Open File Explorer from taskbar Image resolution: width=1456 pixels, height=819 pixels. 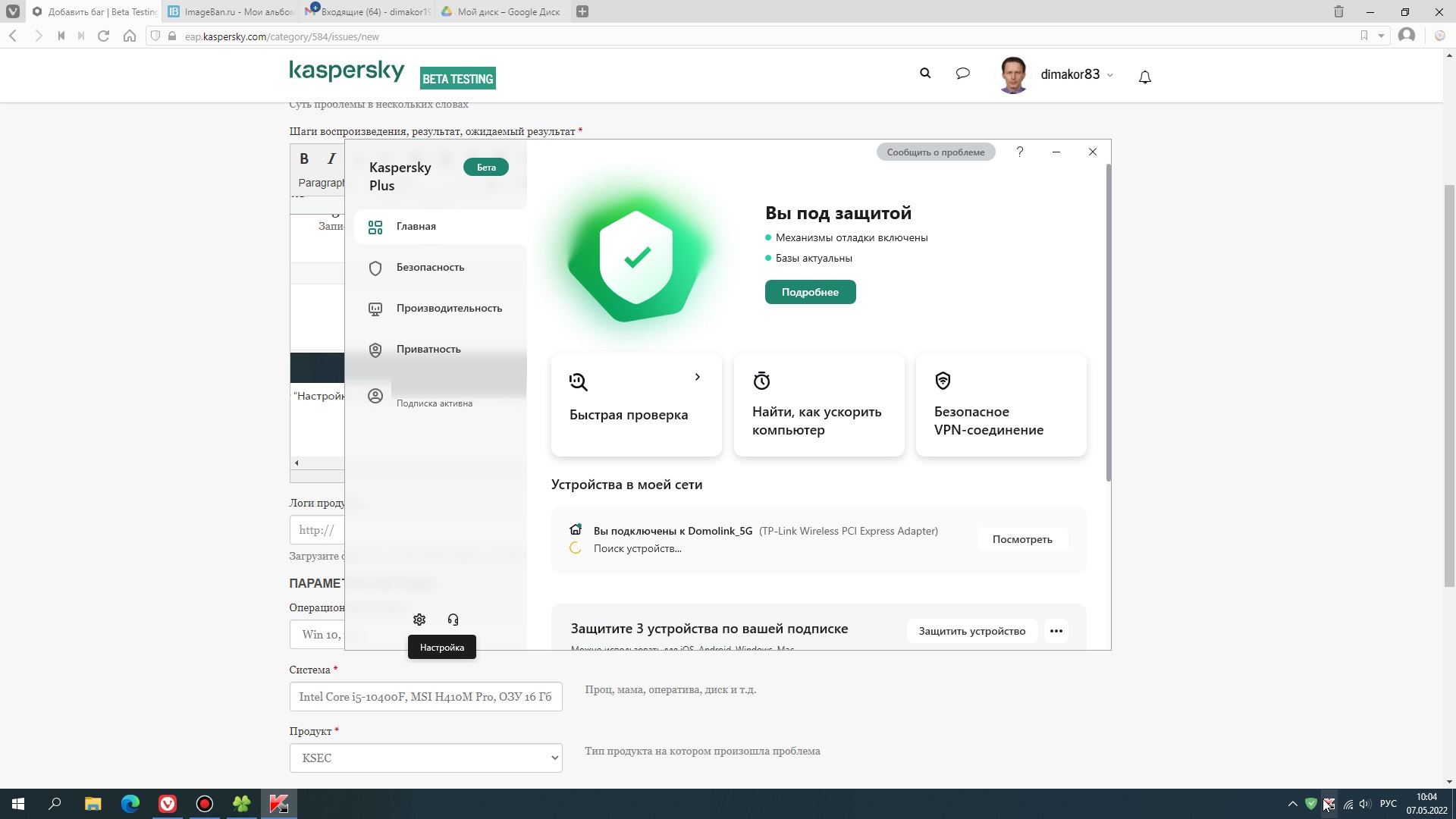[x=93, y=804]
